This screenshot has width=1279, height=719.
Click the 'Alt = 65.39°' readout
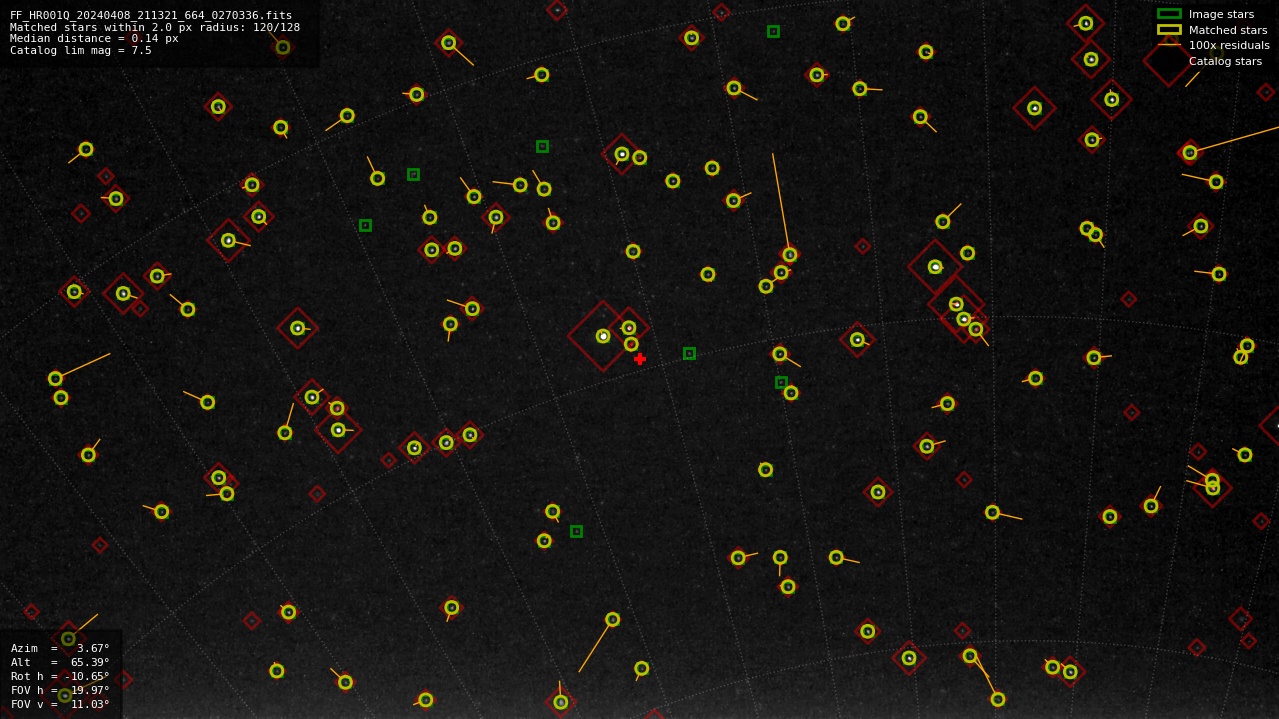tap(60, 662)
